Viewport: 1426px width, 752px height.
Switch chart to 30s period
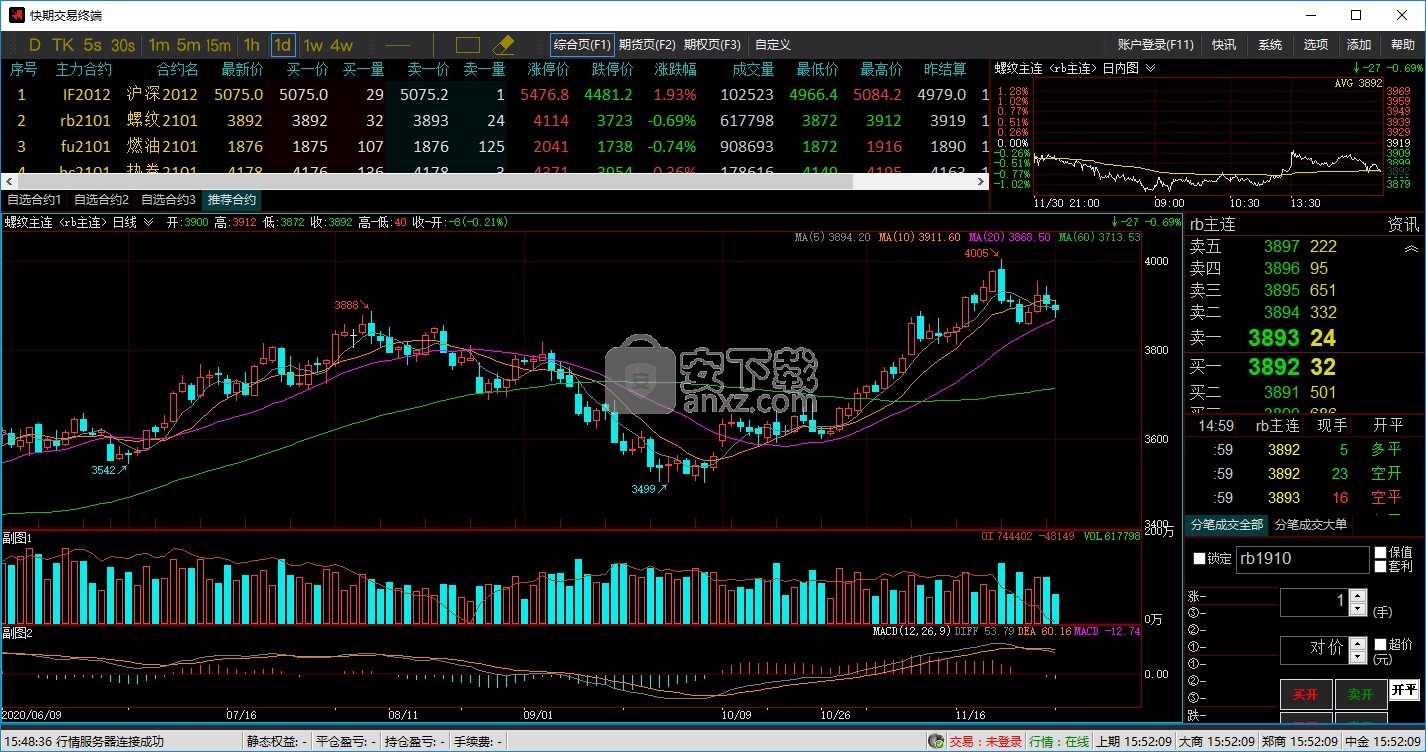click(123, 45)
